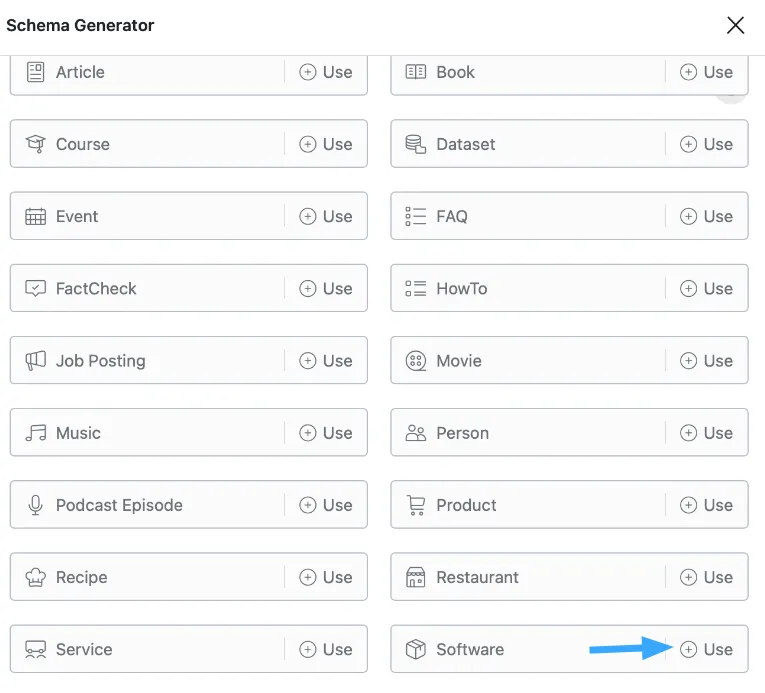Click the Course graduation cap icon
Screen dimensions: 765x693
(x=35, y=144)
